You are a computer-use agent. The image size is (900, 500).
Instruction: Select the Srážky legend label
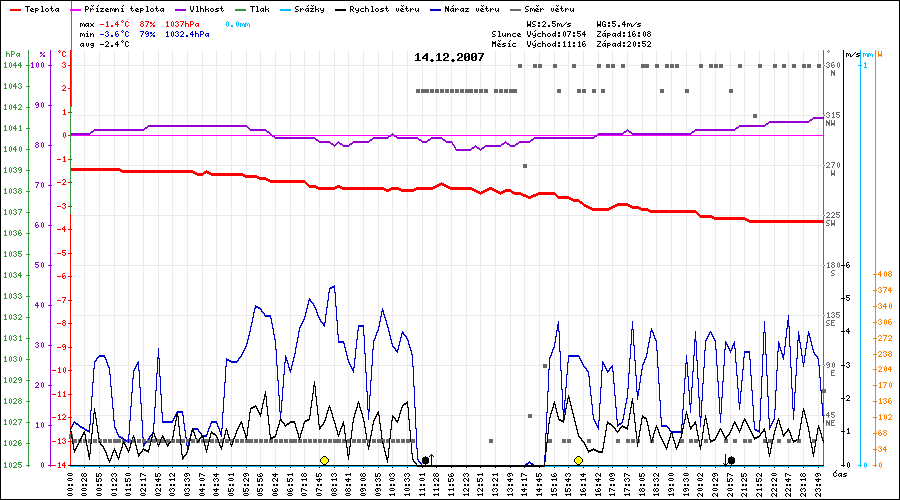(x=309, y=9)
